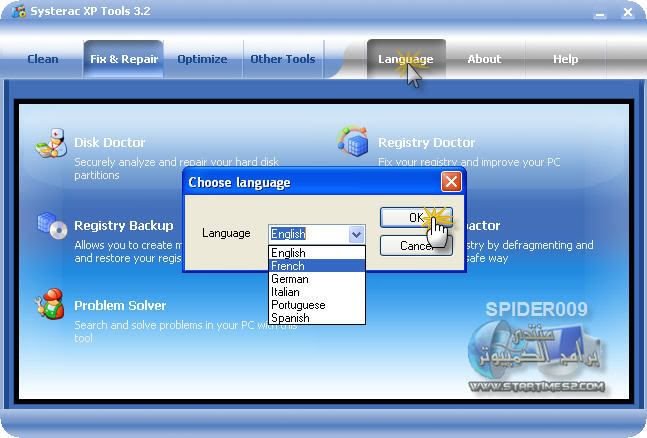This screenshot has width=647, height=438.
Task: Click the Registry Doctor title
Action: click(426, 142)
